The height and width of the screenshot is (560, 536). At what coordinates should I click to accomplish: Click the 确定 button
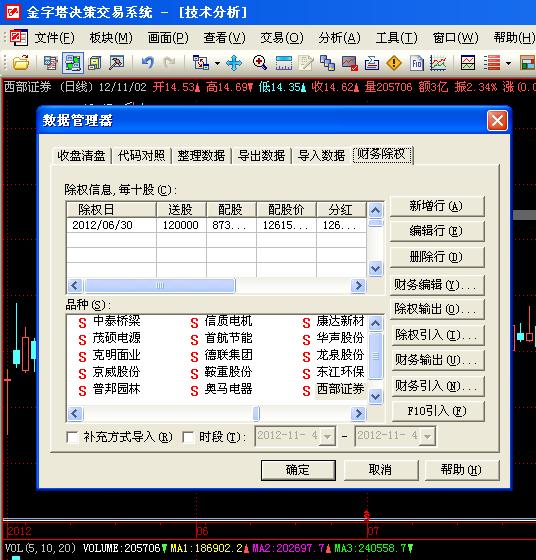(x=298, y=470)
